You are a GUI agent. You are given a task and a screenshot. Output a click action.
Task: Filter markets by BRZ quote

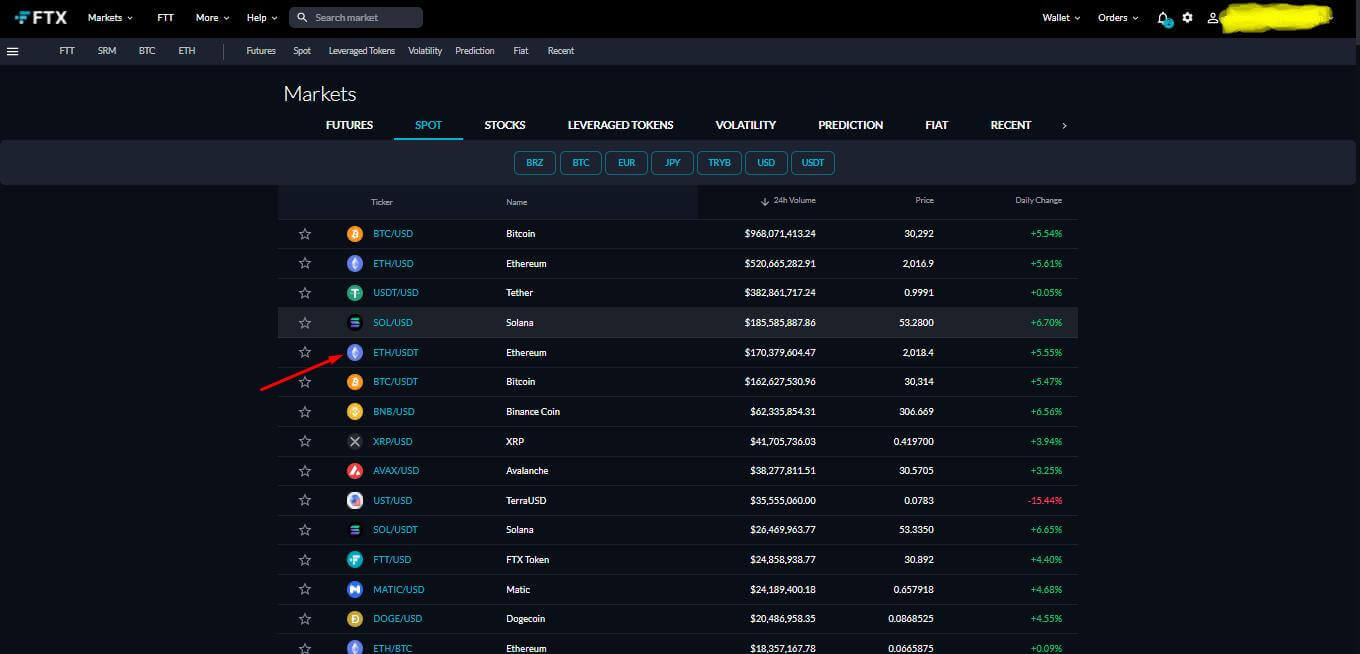535,163
